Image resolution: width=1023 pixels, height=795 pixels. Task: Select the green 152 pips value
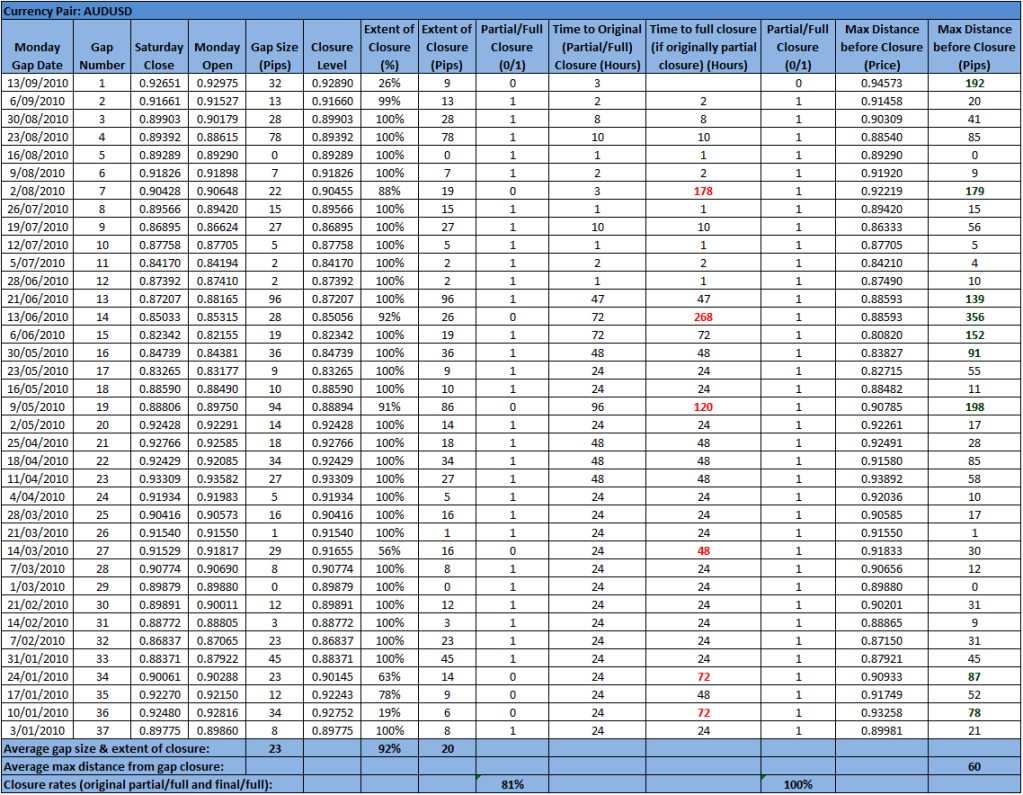tap(974, 335)
